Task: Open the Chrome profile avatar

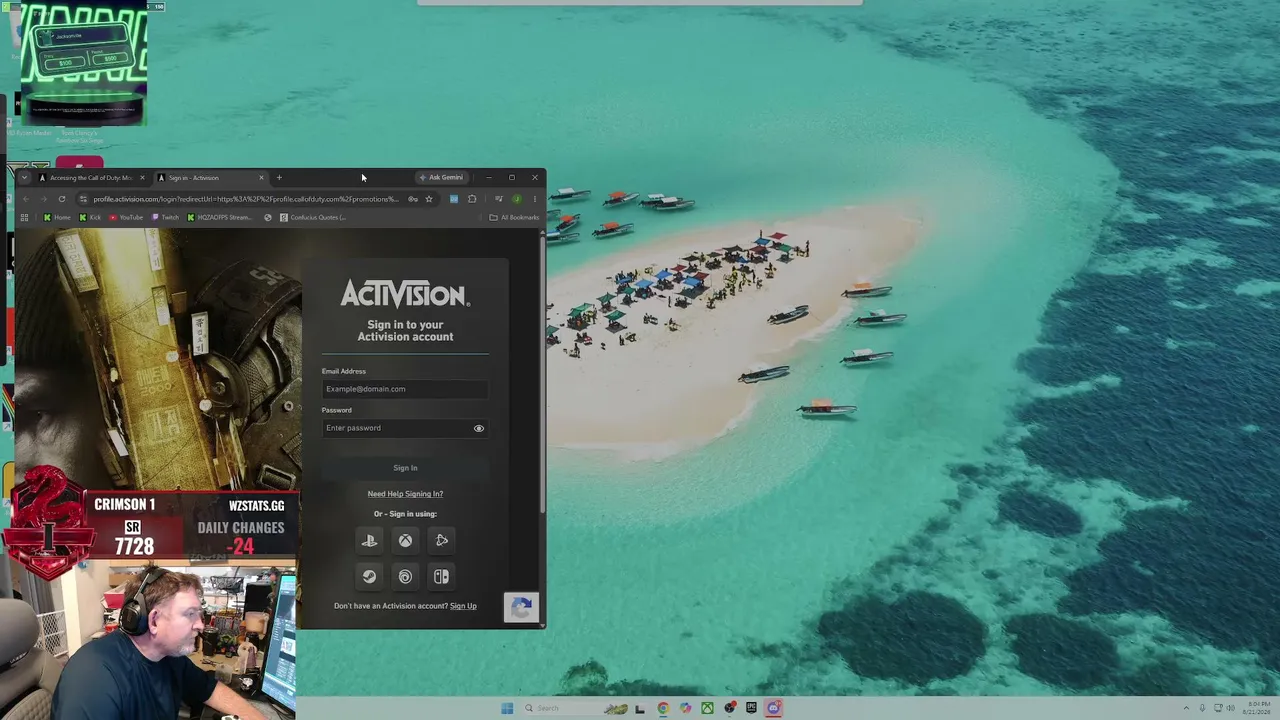Action: click(517, 199)
